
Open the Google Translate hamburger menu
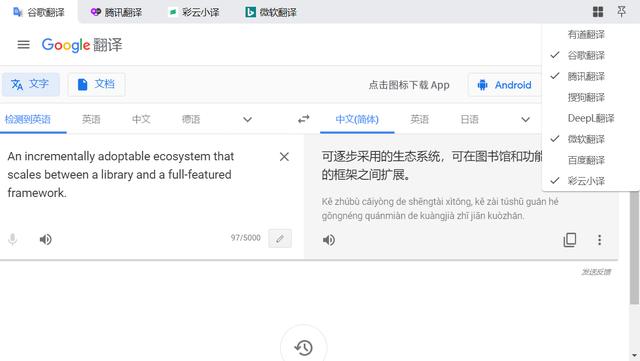click(x=23, y=45)
